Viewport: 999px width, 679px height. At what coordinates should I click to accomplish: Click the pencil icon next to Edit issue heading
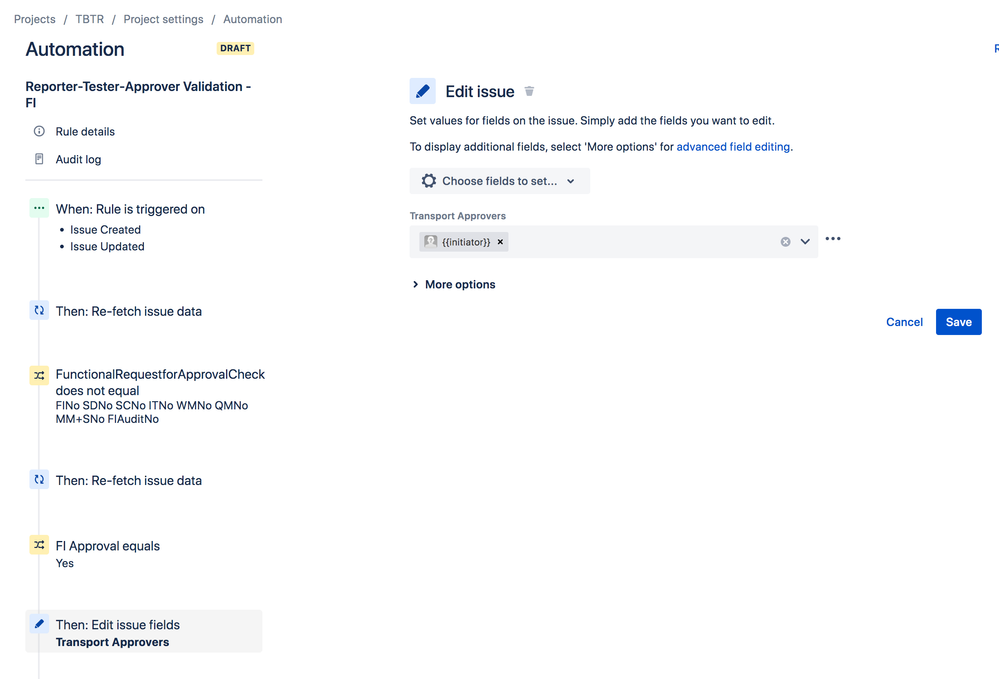tap(422, 91)
